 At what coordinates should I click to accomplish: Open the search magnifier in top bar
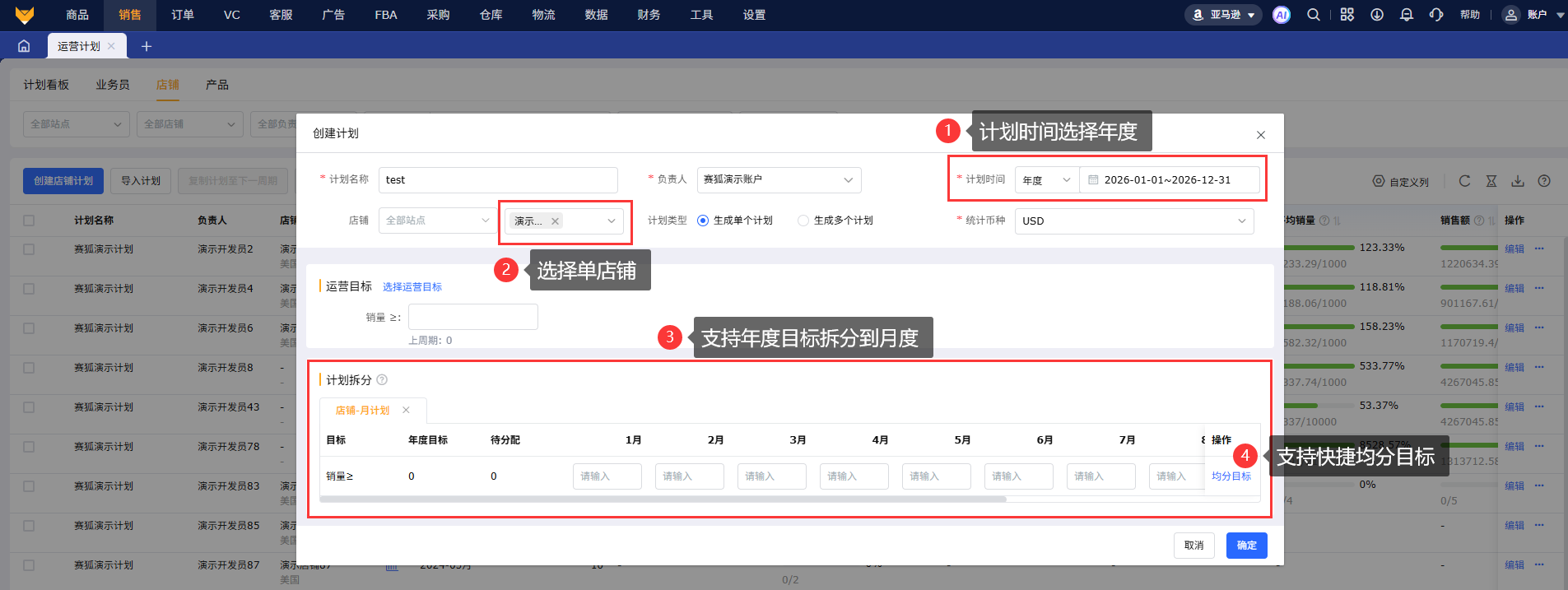coord(1314,15)
